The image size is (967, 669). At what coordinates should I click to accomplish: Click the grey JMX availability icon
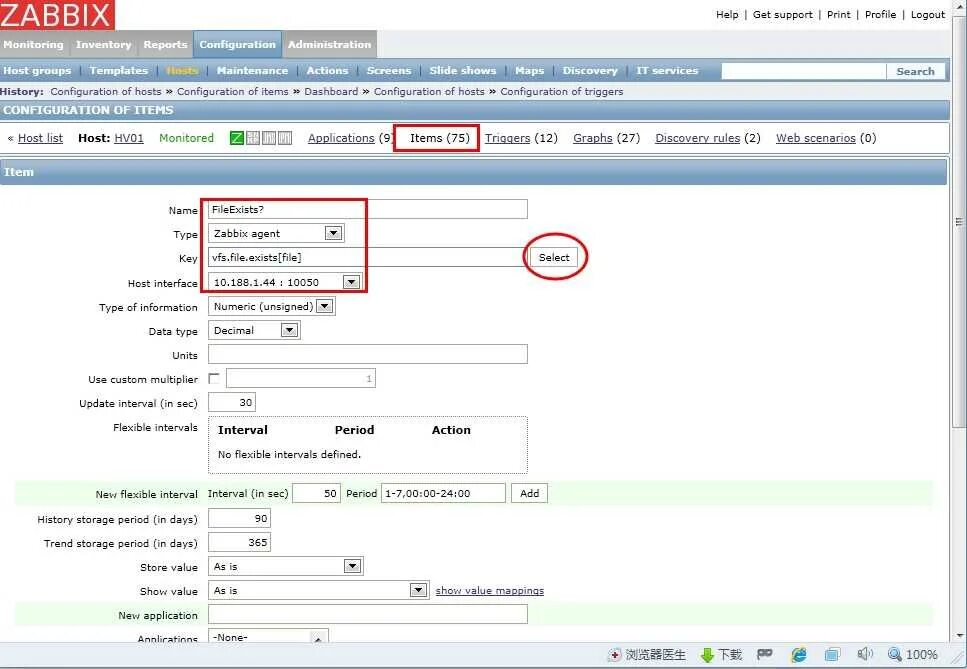tap(269, 138)
